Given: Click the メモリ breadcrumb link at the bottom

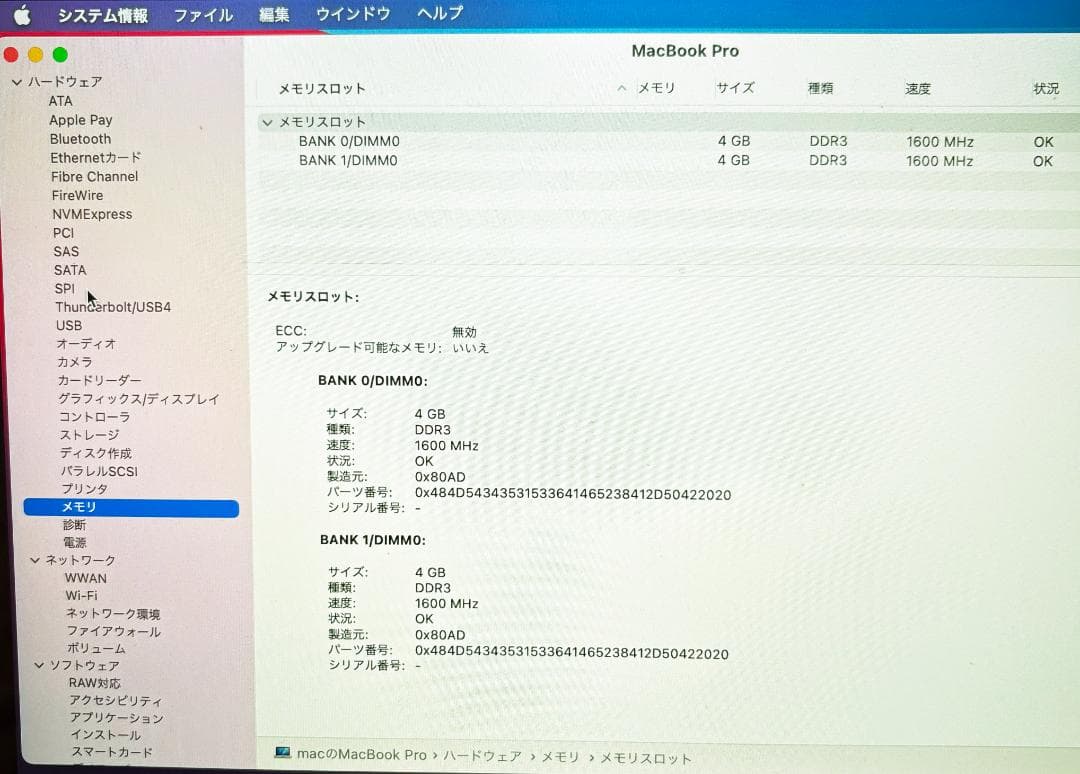Looking at the screenshot, I should pyautogui.click(x=561, y=755).
